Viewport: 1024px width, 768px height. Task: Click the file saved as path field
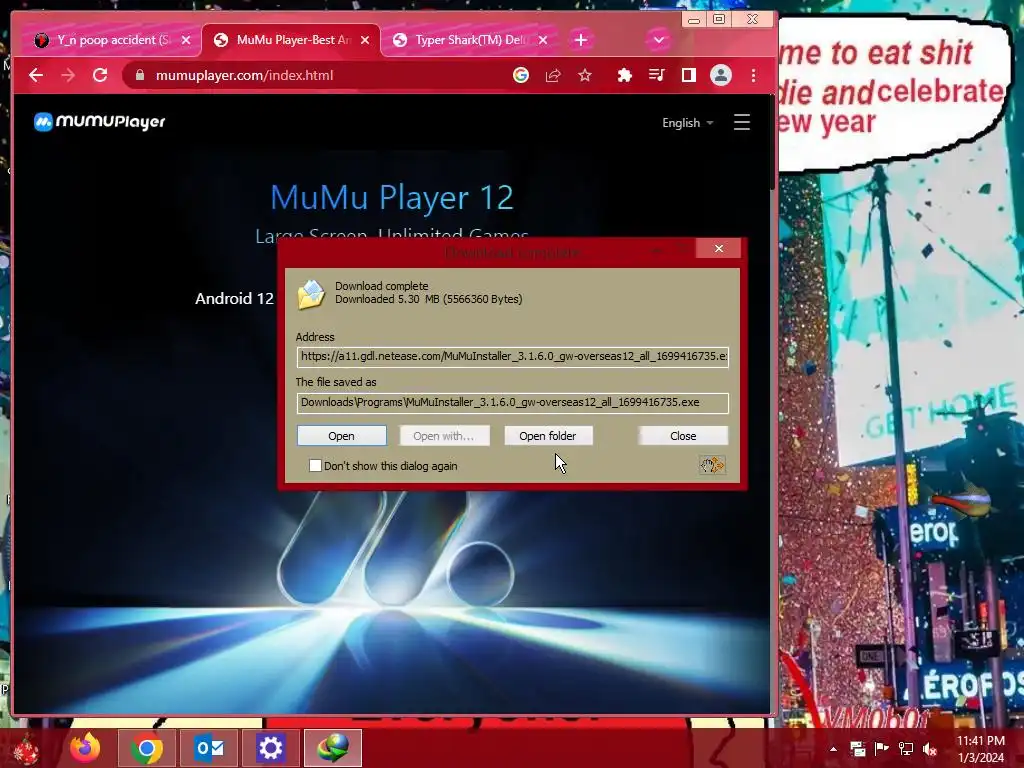point(513,402)
